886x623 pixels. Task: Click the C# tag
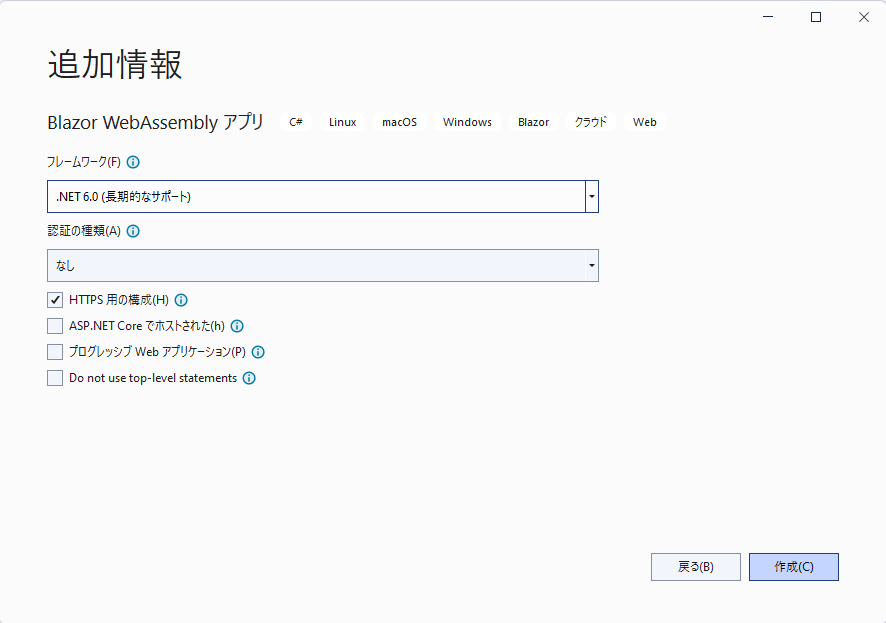(x=296, y=122)
